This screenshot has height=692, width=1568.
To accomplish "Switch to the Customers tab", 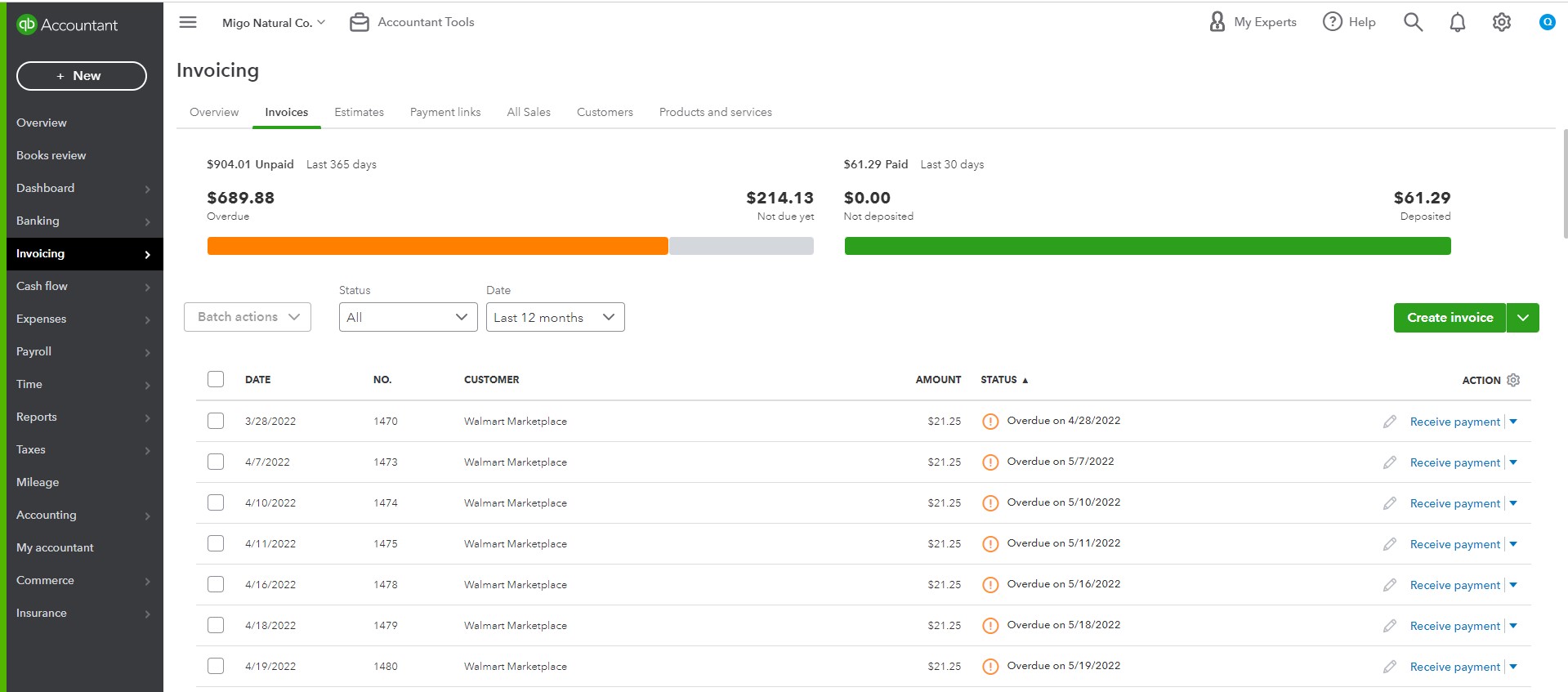I will 605,112.
